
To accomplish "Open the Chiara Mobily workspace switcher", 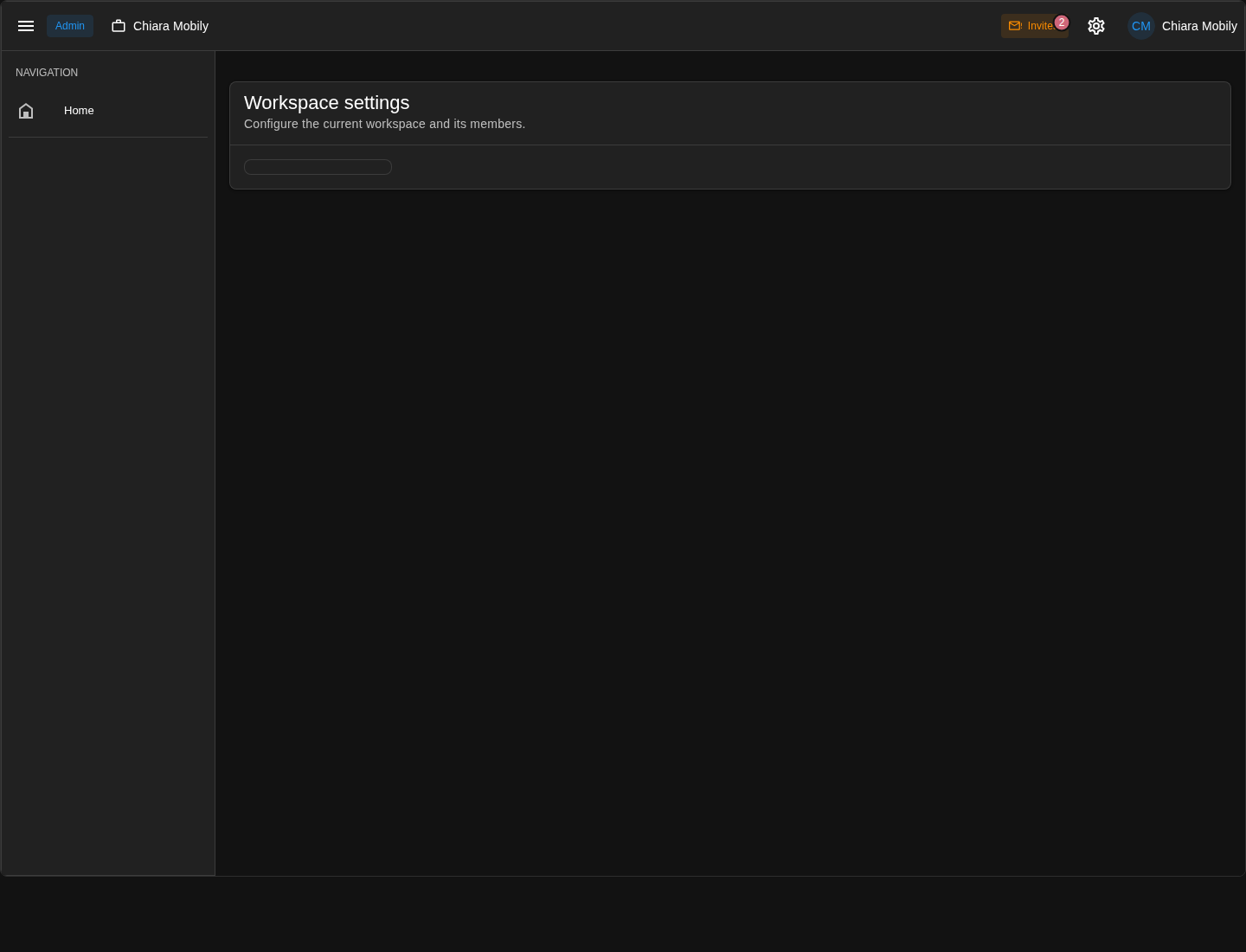I will tap(160, 26).
